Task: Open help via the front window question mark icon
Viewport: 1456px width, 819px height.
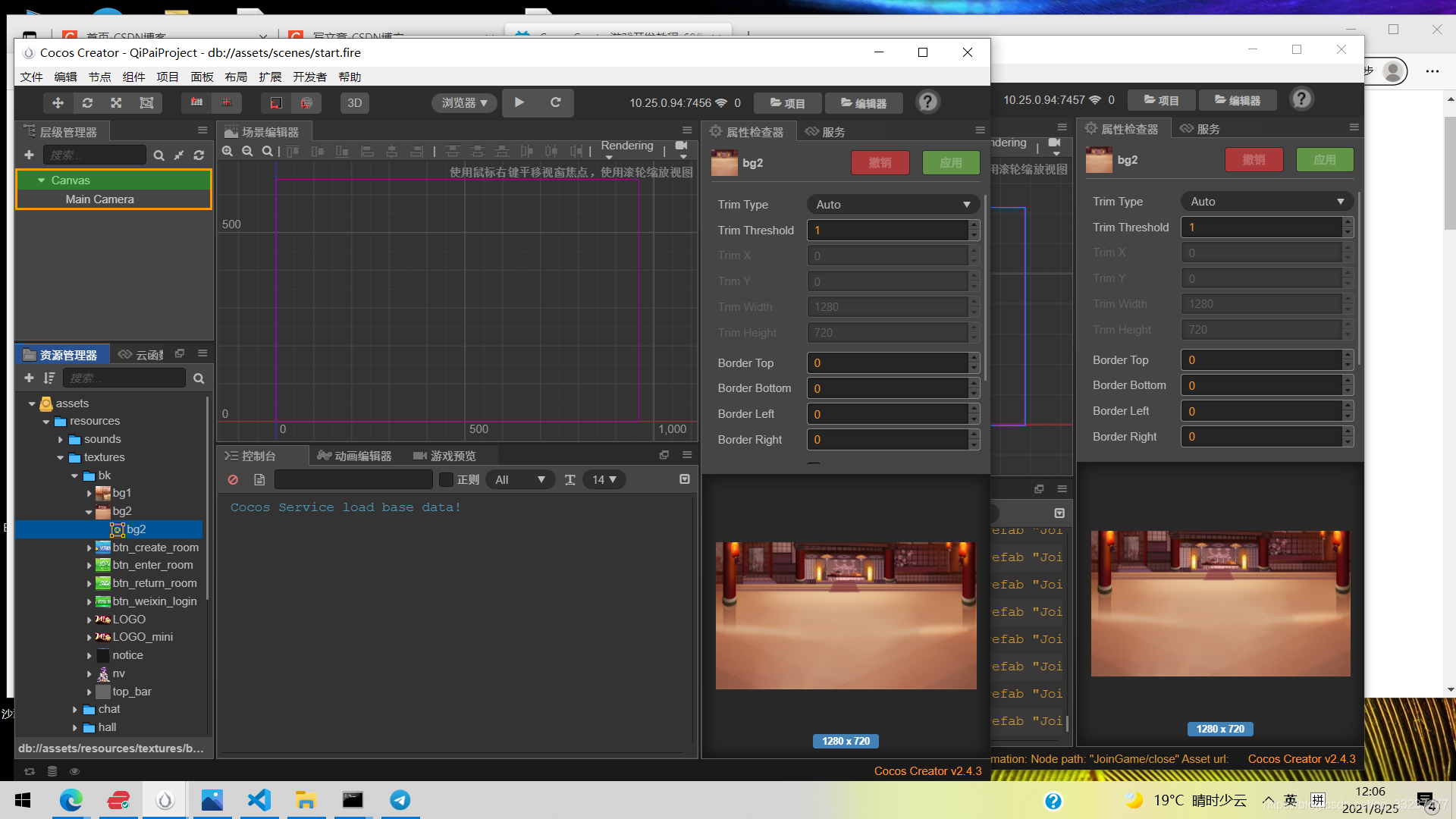Action: [927, 102]
